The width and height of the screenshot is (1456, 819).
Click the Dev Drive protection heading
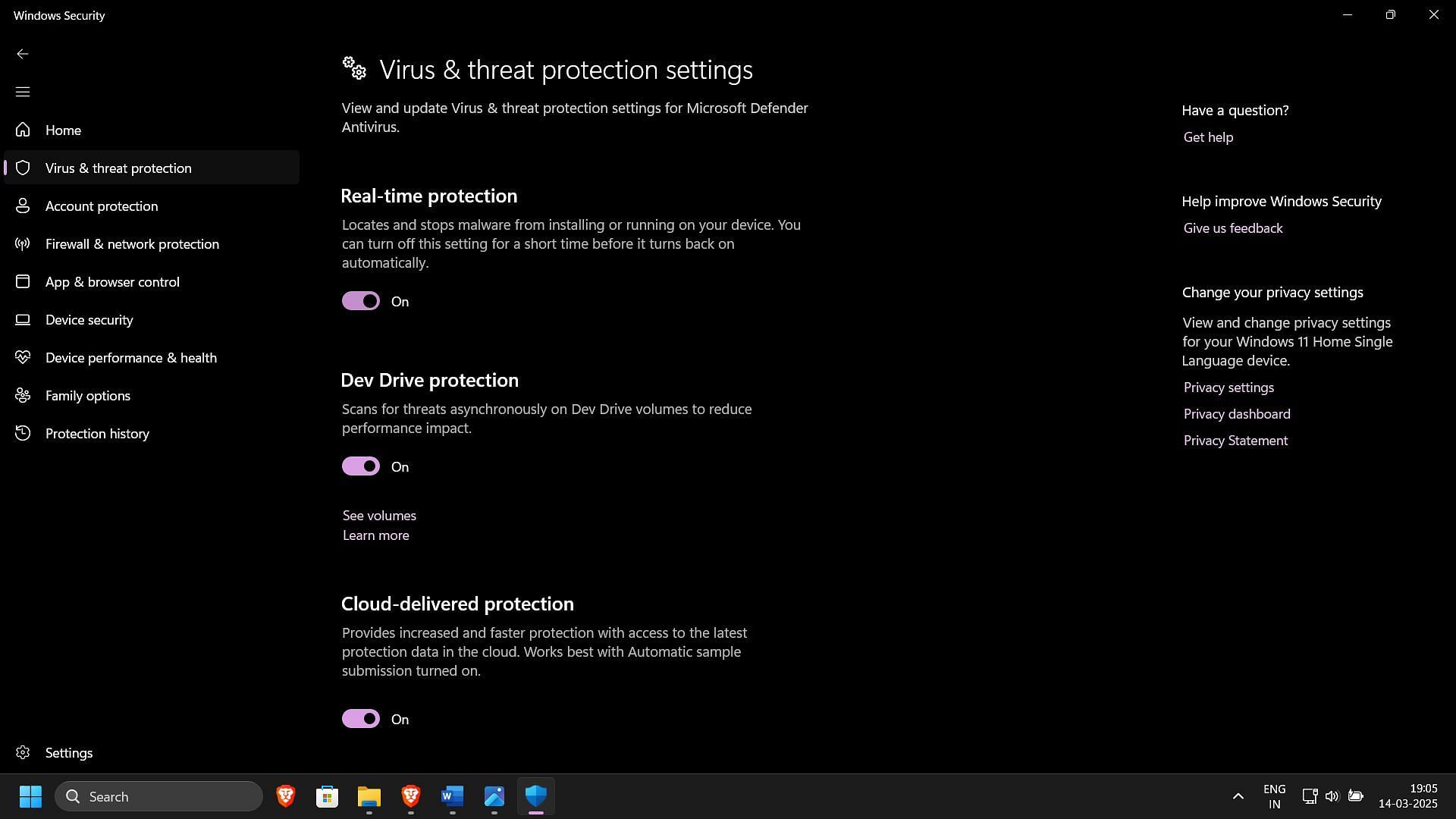point(429,380)
